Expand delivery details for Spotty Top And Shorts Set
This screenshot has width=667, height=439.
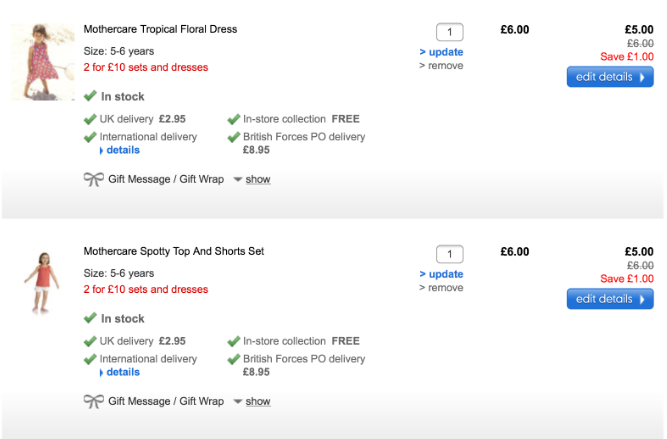pos(122,372)
